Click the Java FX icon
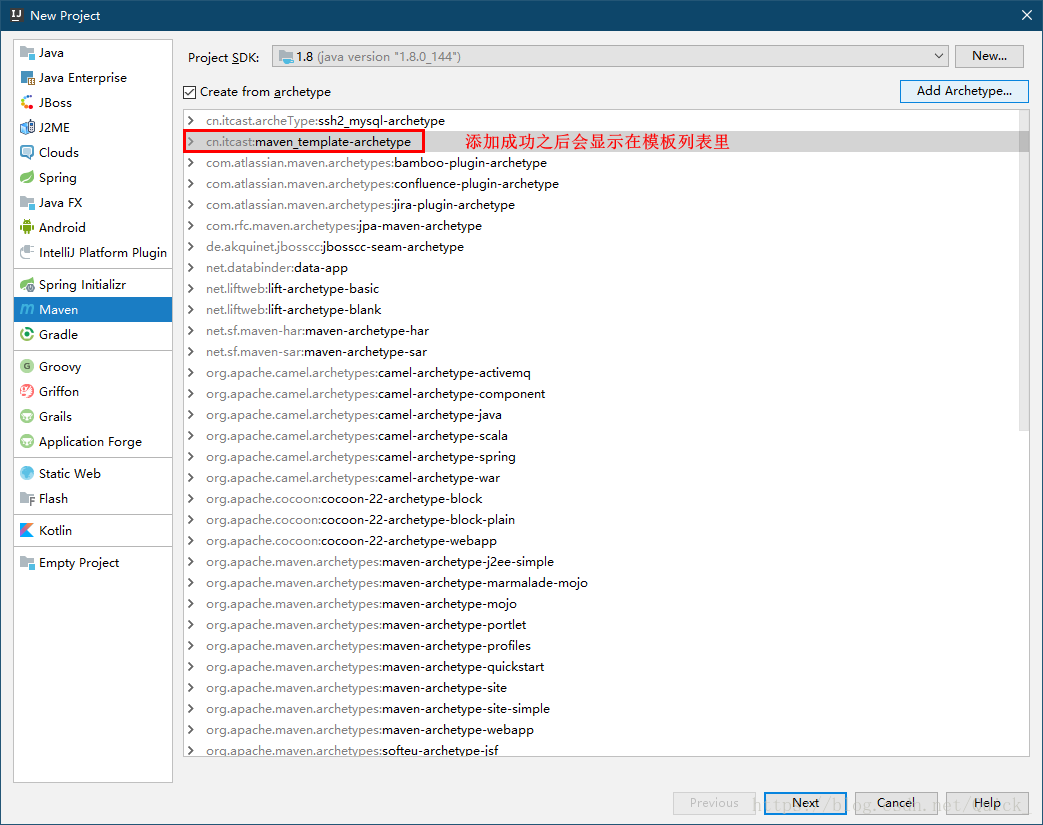This screenshot has height=825, width=1043. pyautogui.click(x=27, y=202)
